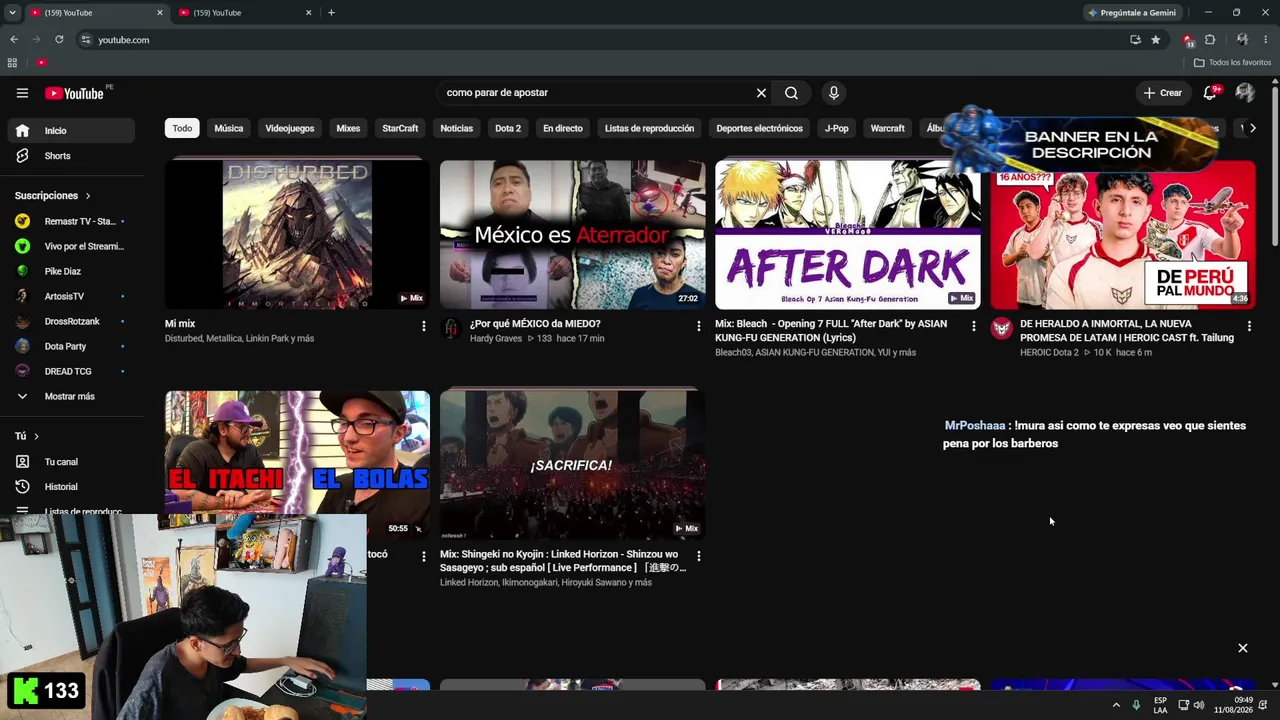The width and height of the screenshot is (1280, 720).
Task: Open the YouTube hamburger guide menu
Action: (x=22, y=93)
